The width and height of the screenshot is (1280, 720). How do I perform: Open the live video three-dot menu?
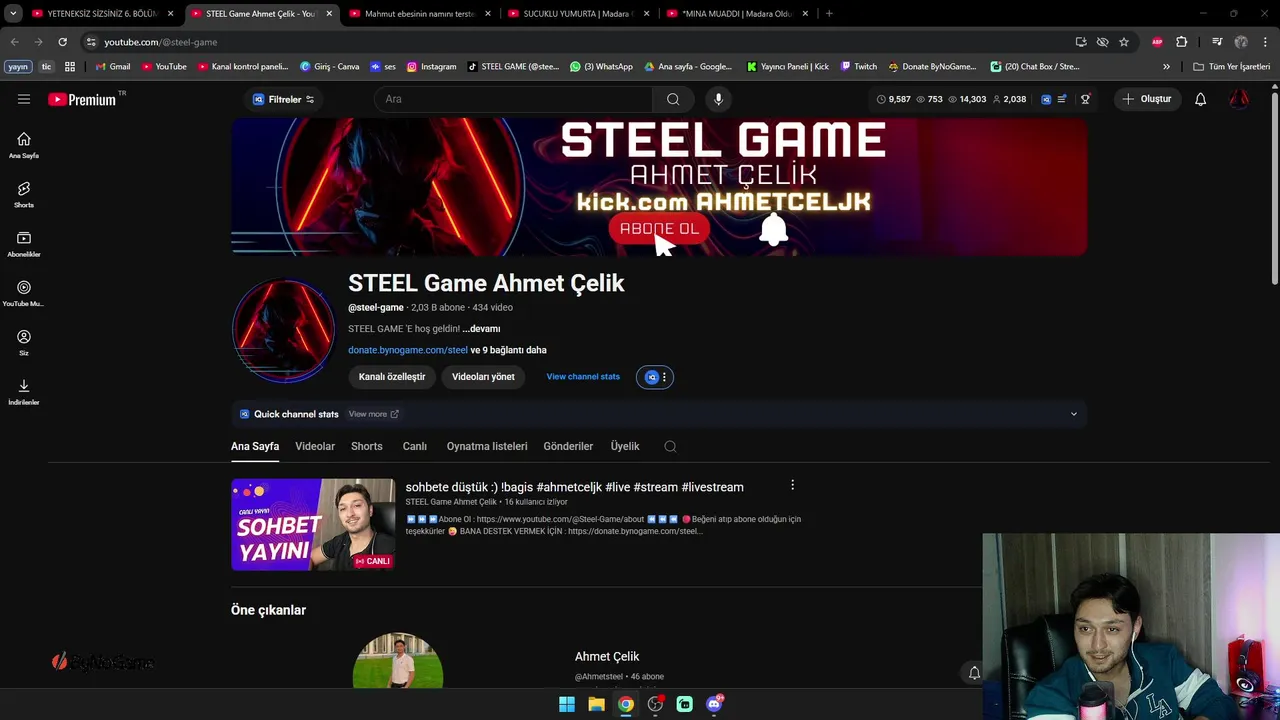(x=792, y=485)
